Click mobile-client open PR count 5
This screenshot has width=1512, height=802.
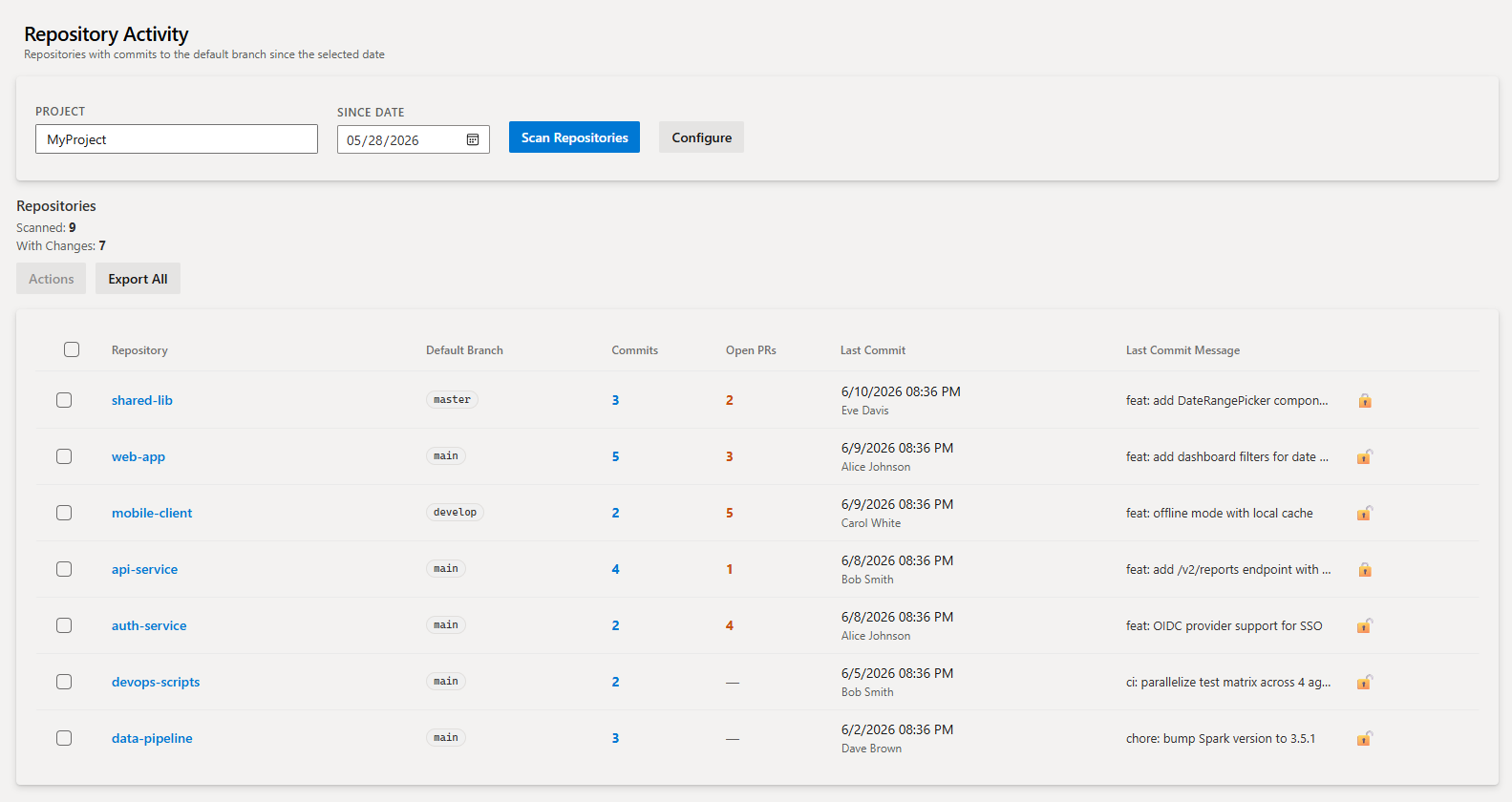(x=730, y=513)
